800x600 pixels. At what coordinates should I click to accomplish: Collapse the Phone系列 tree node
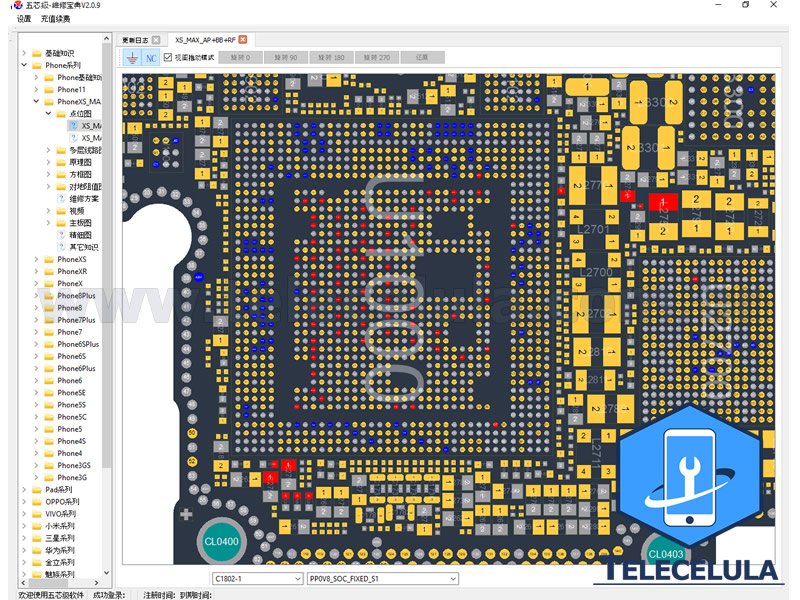[24, 65]
